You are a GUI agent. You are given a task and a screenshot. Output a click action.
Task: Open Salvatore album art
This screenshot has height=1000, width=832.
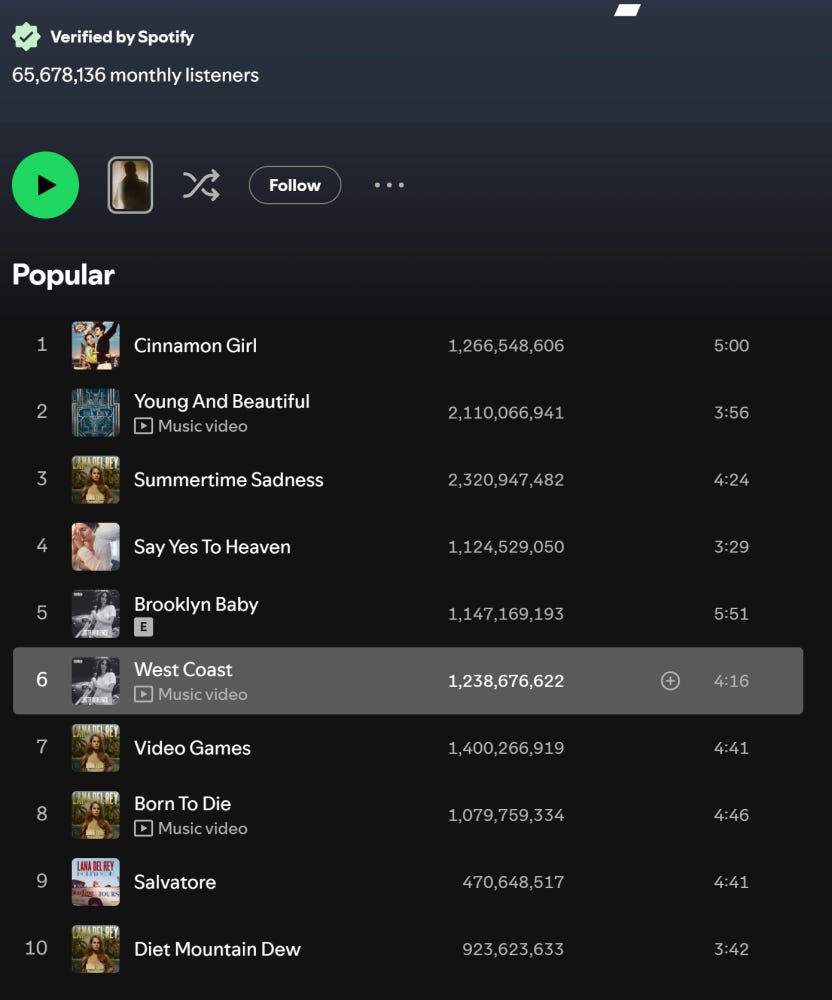pyautogui.click(x=96, y=882)
